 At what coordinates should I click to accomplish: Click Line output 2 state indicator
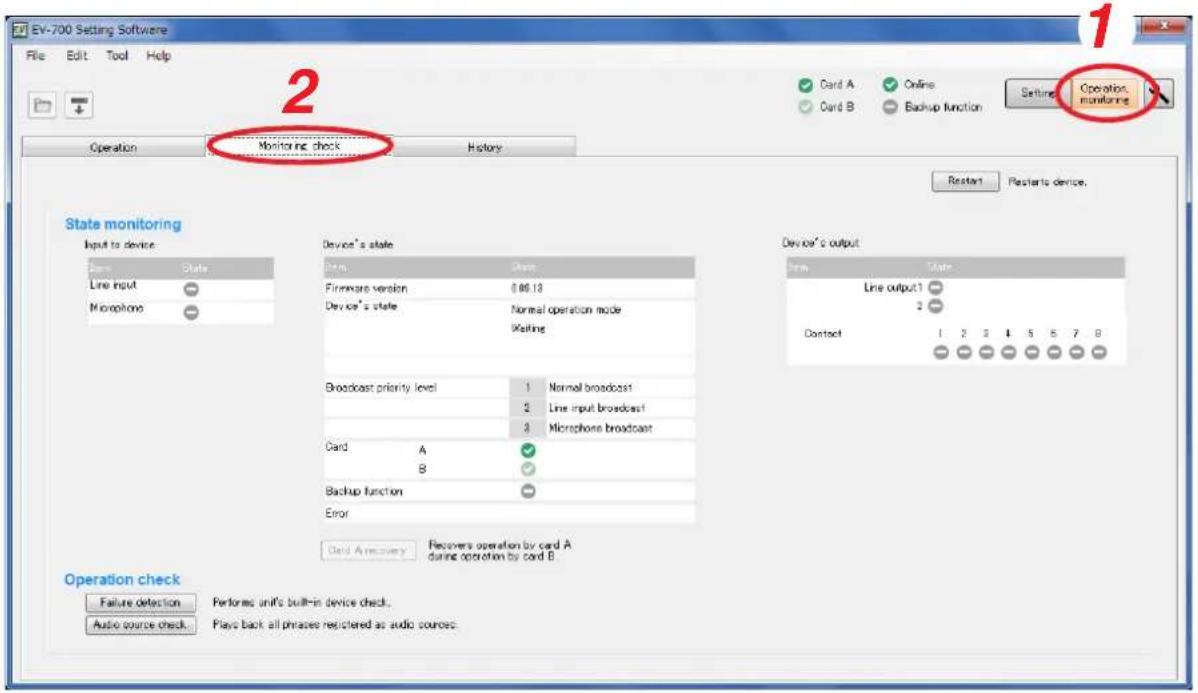[x=935, y=306]
